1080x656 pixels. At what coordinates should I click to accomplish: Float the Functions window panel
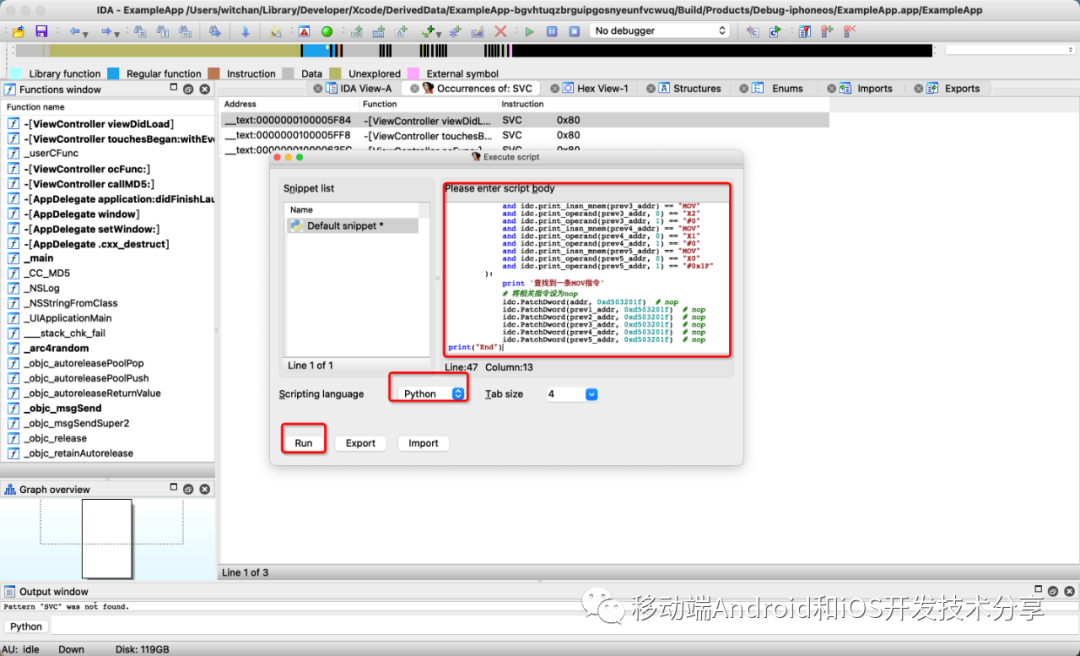coord(188,89)
